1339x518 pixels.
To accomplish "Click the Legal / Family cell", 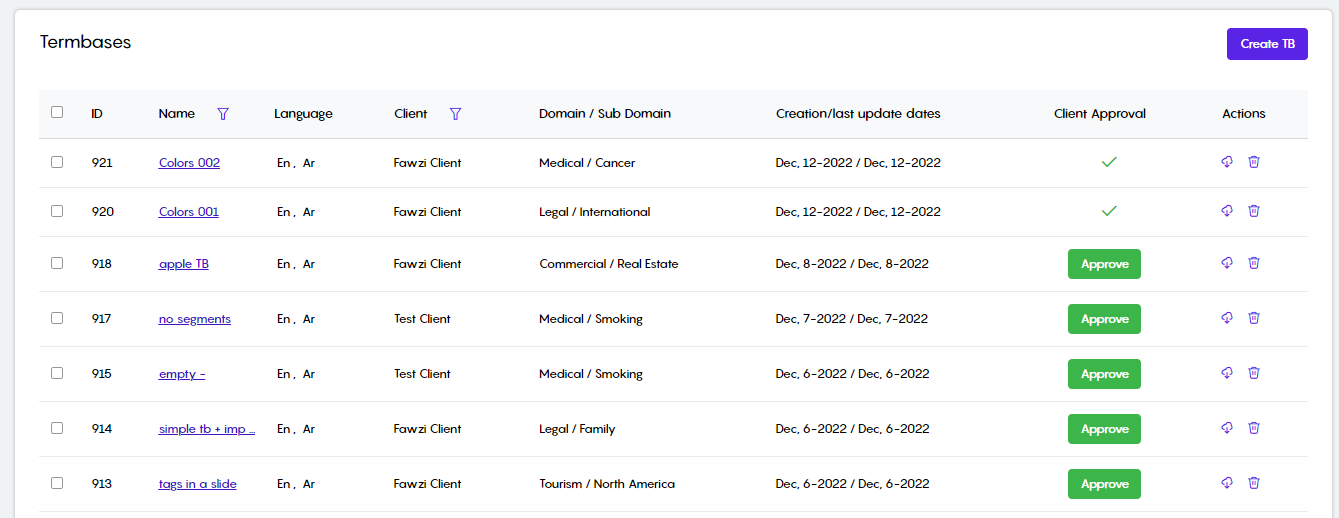I will [577, 429].
